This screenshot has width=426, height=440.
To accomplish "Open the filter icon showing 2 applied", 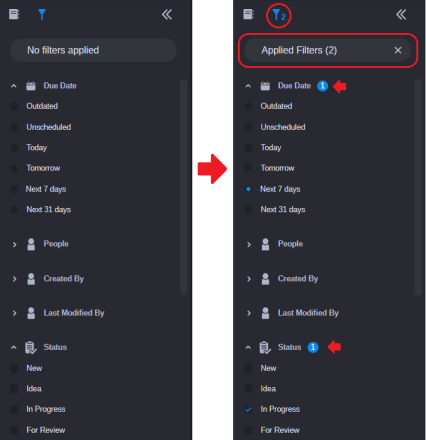I will pyautogui.click(x=279, y=15).
